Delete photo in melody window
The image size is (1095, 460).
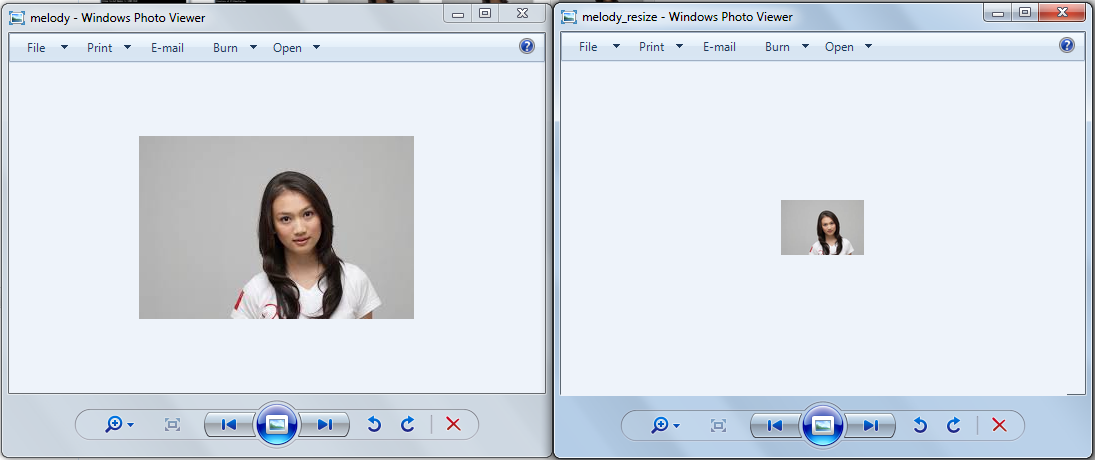click(x=453, y=424)
